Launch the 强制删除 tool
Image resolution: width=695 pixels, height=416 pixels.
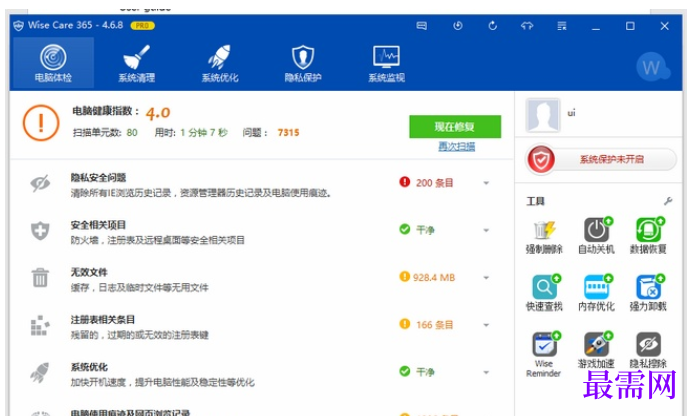[x=544, y=237]
